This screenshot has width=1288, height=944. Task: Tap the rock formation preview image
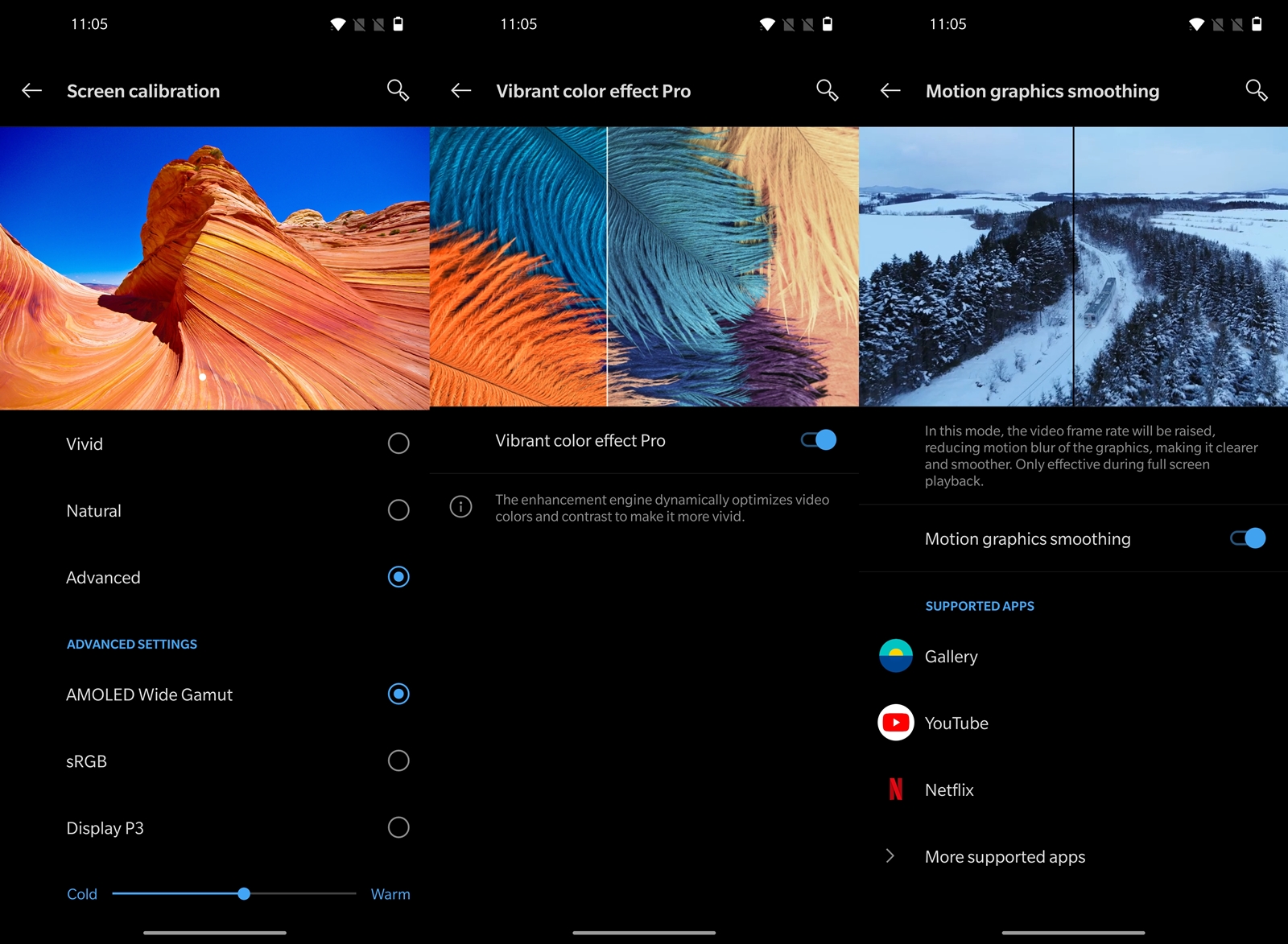click(215, 268)
